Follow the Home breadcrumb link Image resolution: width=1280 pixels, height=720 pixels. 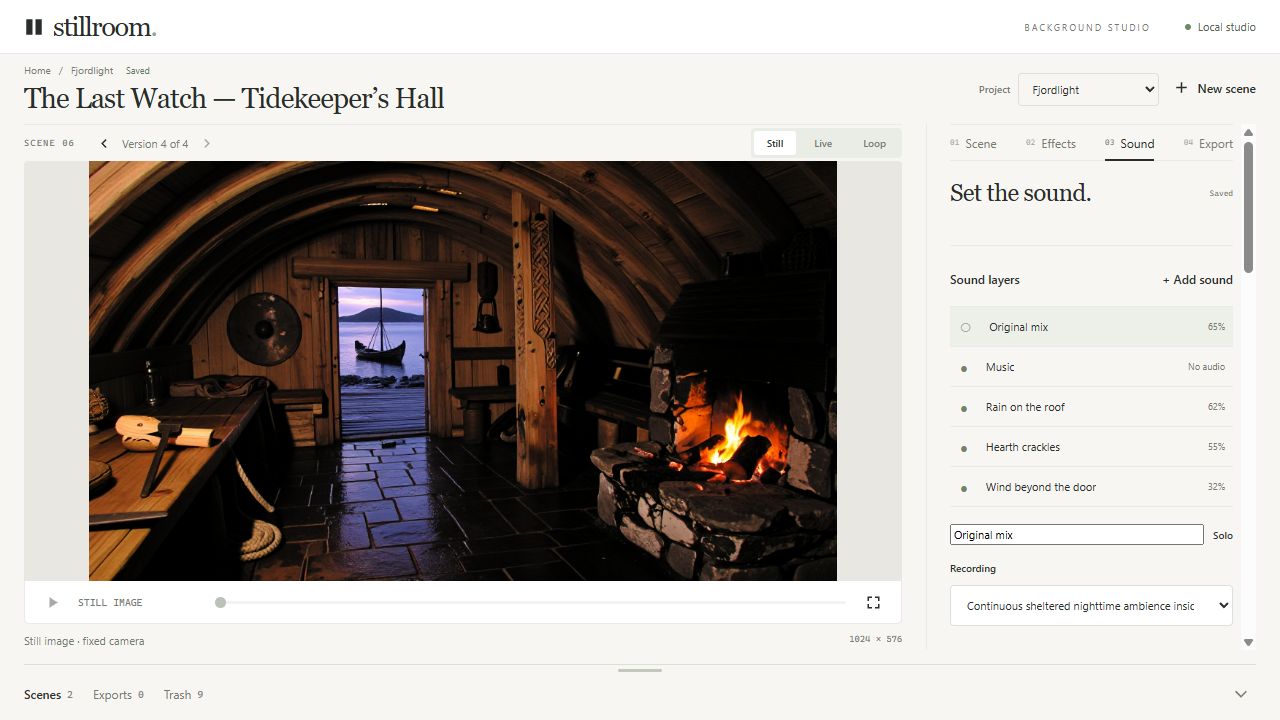[x=37, y=71]
